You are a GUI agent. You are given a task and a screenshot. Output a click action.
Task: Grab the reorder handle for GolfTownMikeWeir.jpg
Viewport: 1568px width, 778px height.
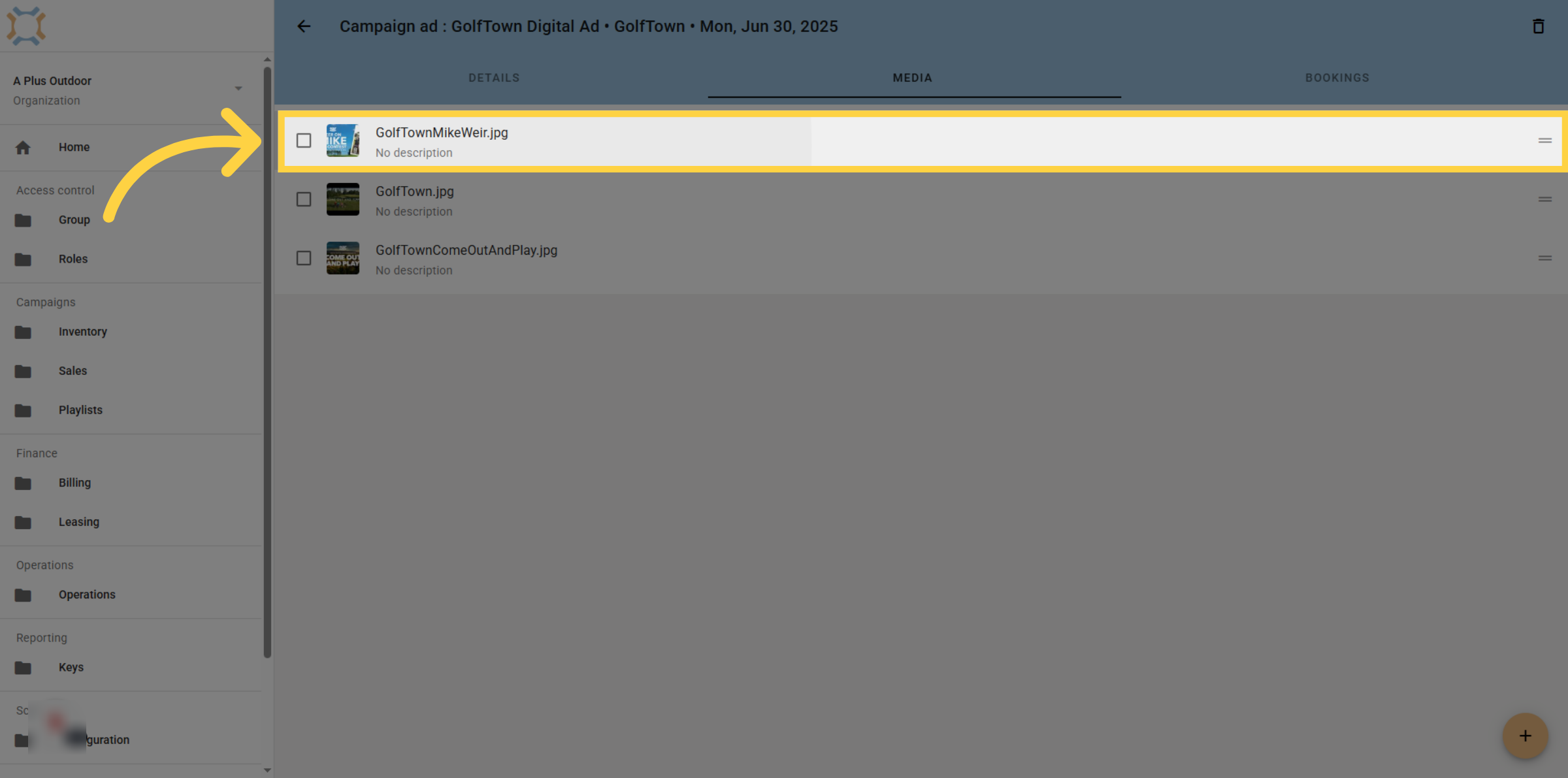coord(1544,140)
